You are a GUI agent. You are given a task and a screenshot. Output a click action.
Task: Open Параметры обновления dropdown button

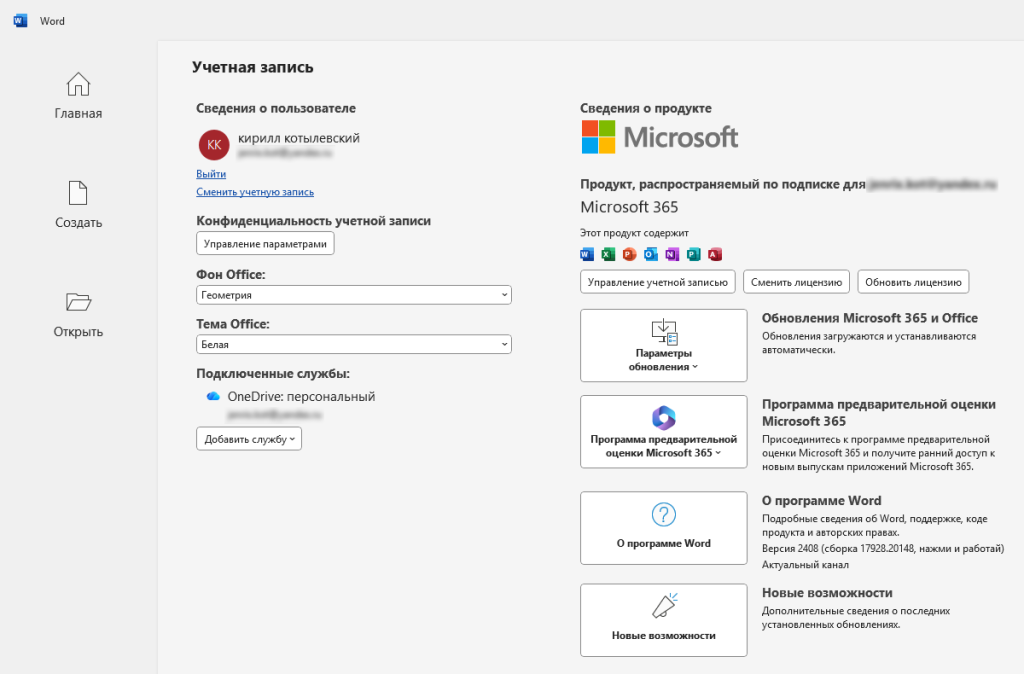pos(664,345)
